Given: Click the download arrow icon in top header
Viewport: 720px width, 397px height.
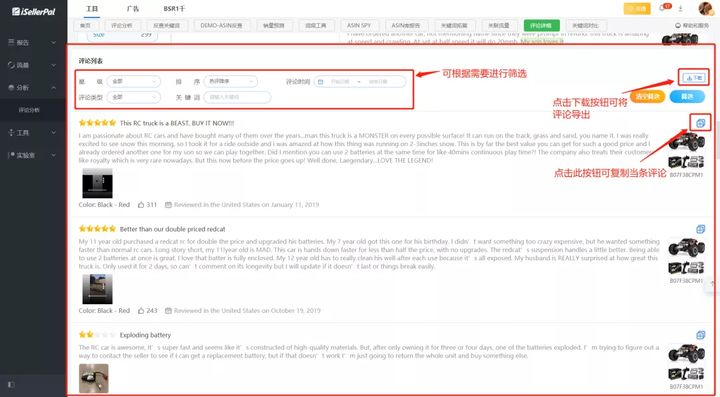Looking at the screenshot, I should [681, 8].
